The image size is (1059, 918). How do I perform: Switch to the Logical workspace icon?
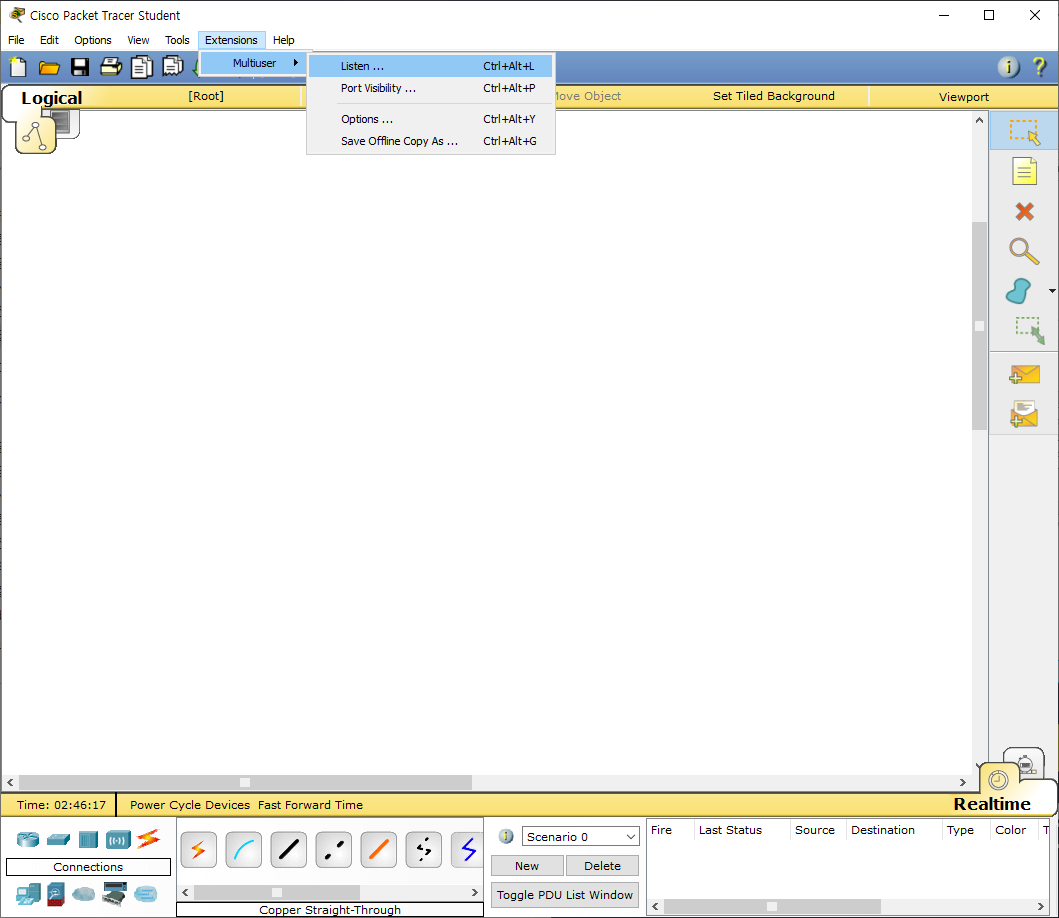click(35, 135)
